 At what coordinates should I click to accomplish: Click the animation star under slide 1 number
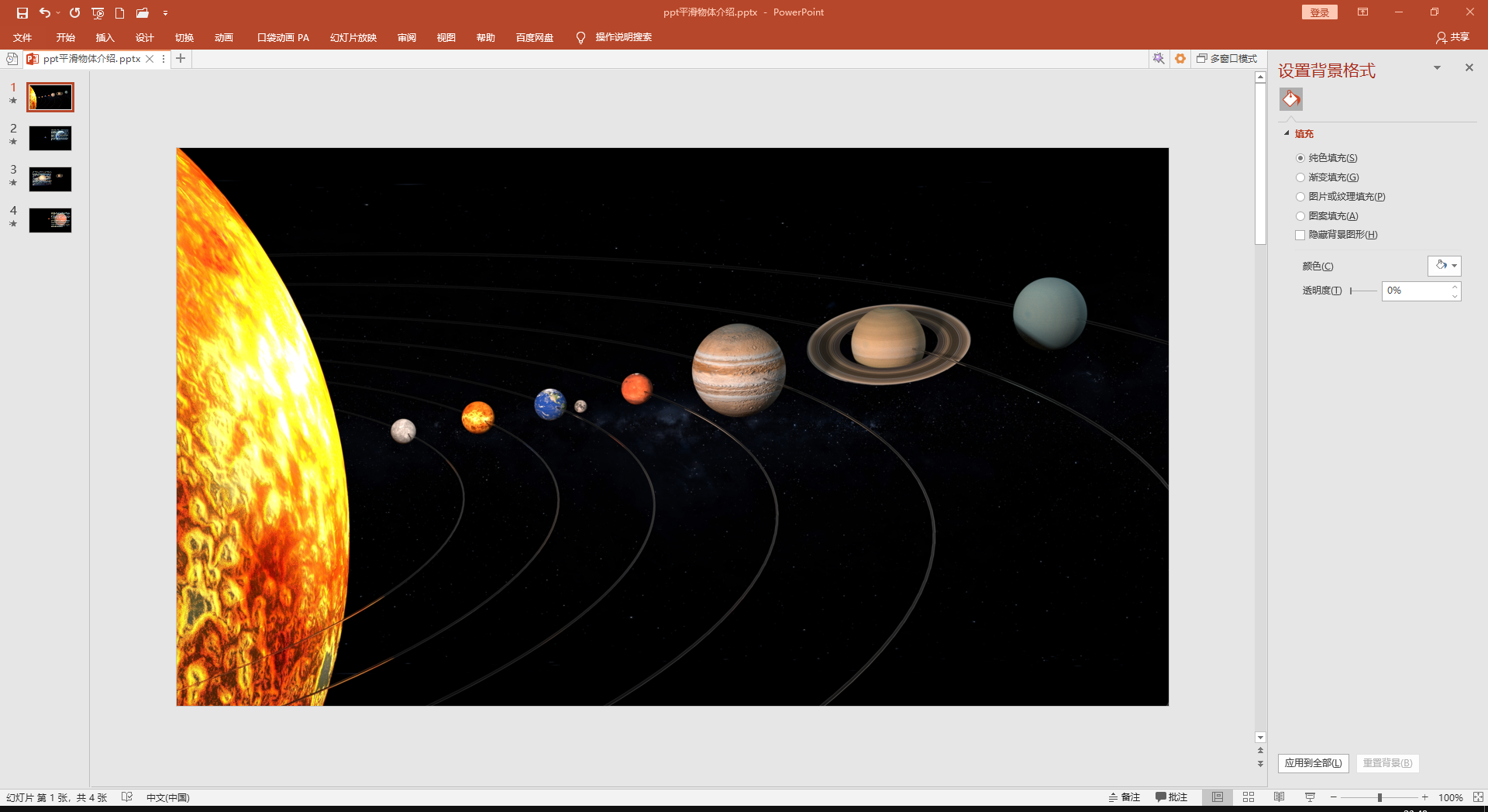(x=13, y=101)
